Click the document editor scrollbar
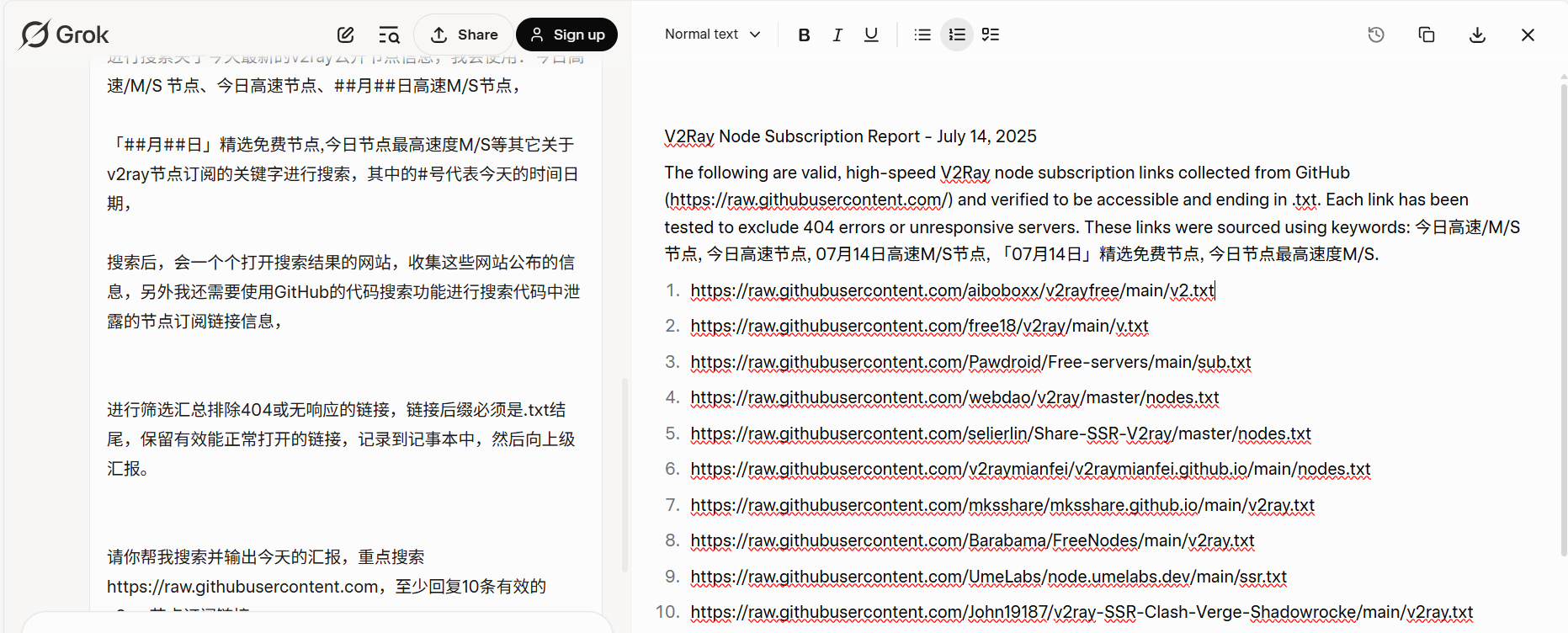 1564,320
